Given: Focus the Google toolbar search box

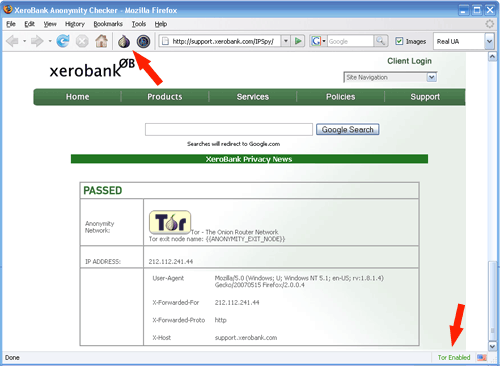Looking at the screenshot, I should (x=350, y=41).
